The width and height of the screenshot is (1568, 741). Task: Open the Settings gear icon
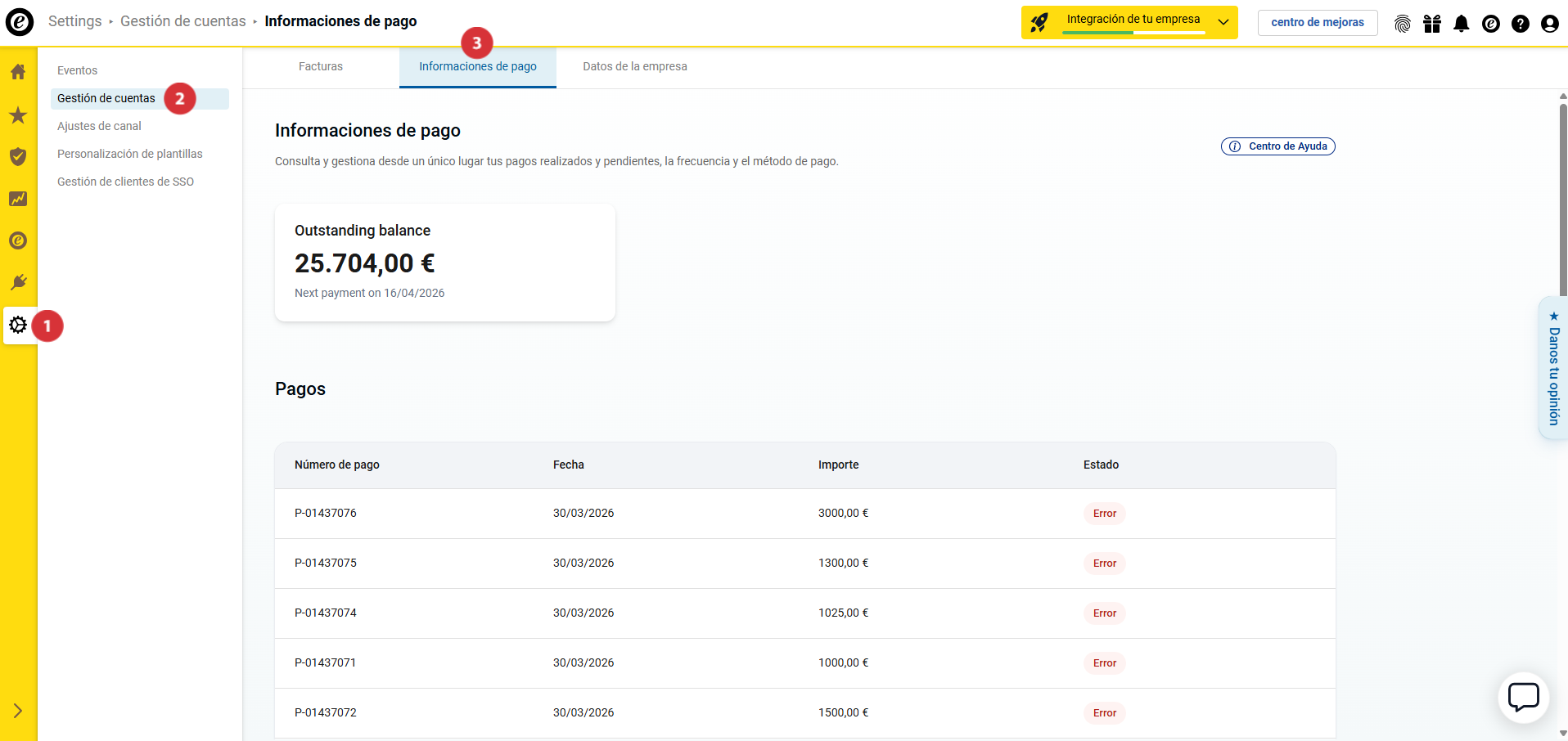(x=18, y=326)
